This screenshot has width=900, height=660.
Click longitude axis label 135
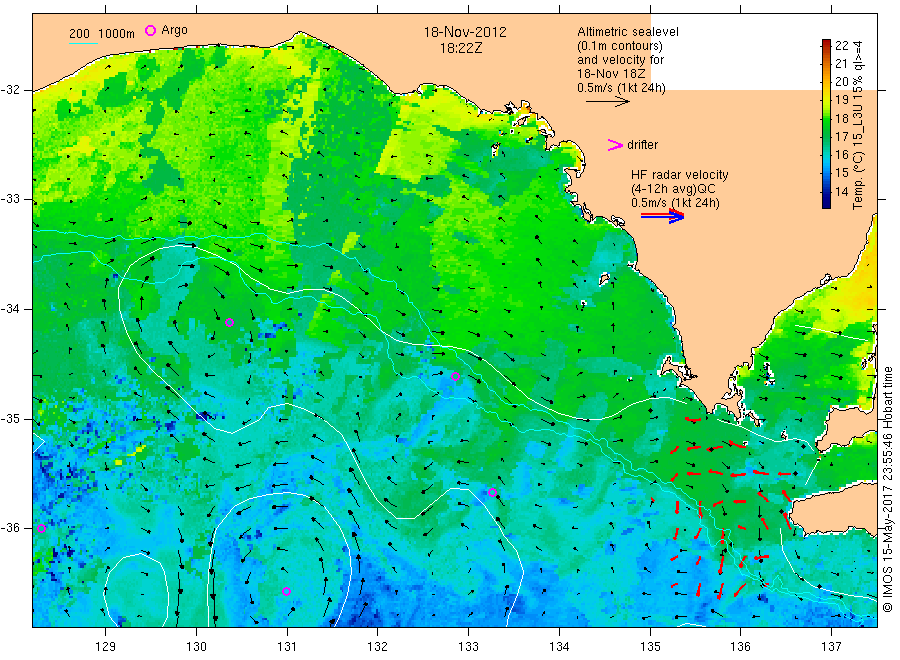coord(650,646)
